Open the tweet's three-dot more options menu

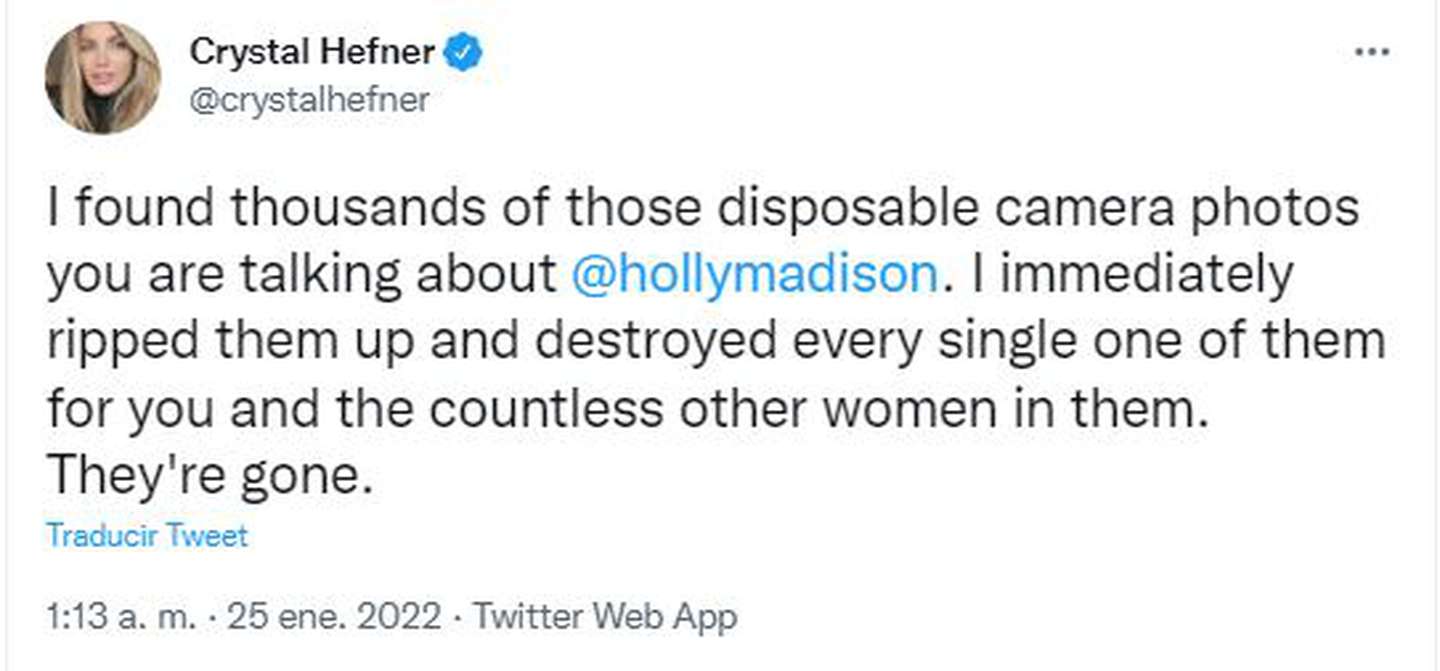[1371, 52]
